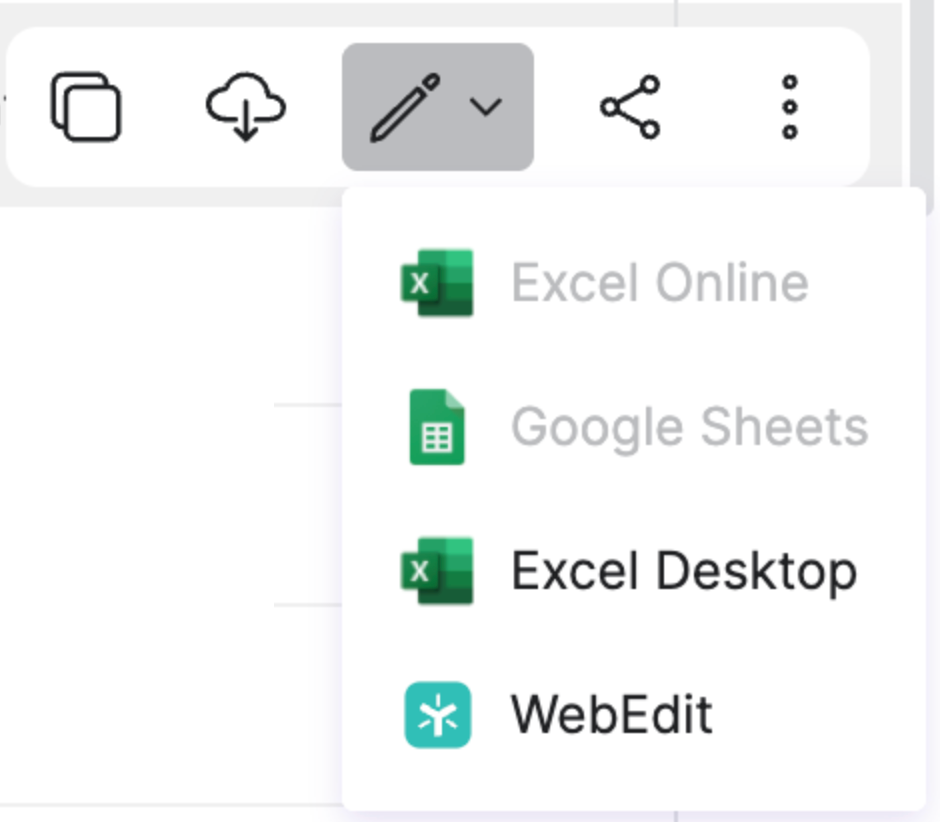Click the Google Sheets icon
This screenshot has width=940, height=822.
[x=437, y=427]
